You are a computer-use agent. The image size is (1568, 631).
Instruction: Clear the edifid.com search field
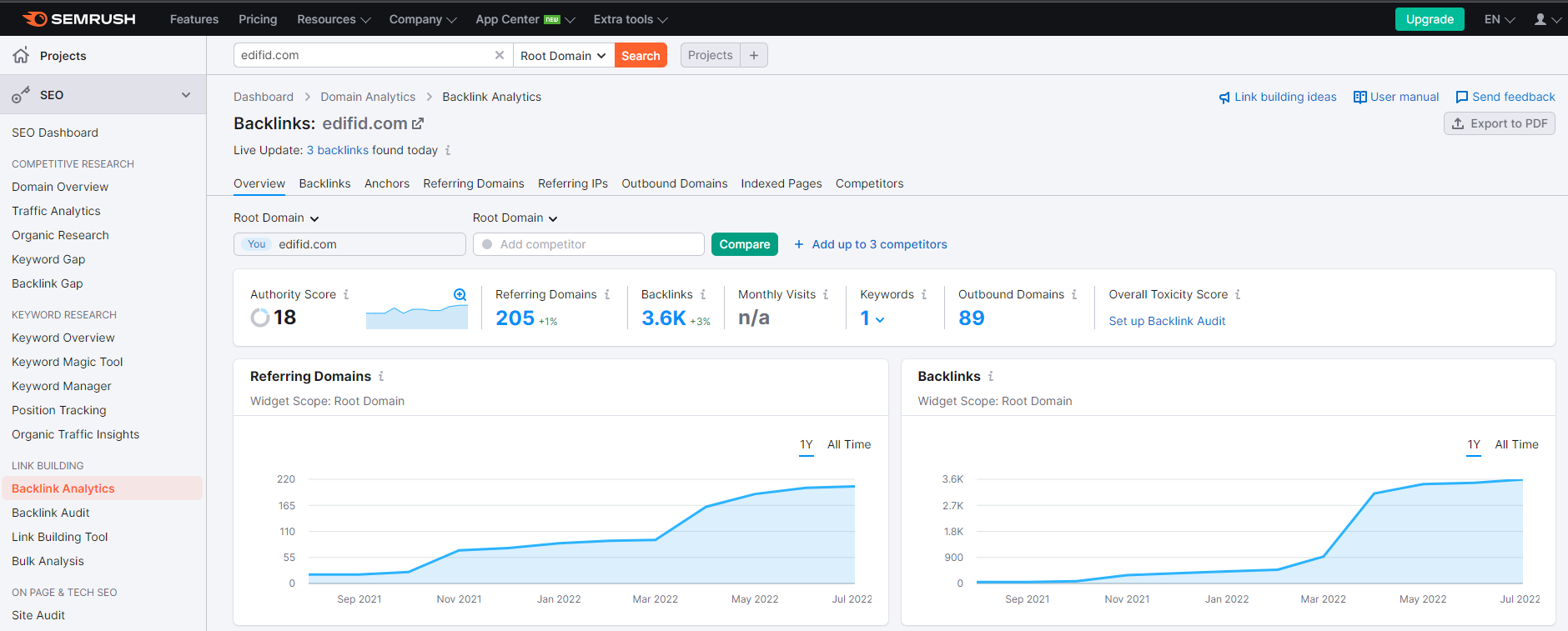tap(500, 55)
